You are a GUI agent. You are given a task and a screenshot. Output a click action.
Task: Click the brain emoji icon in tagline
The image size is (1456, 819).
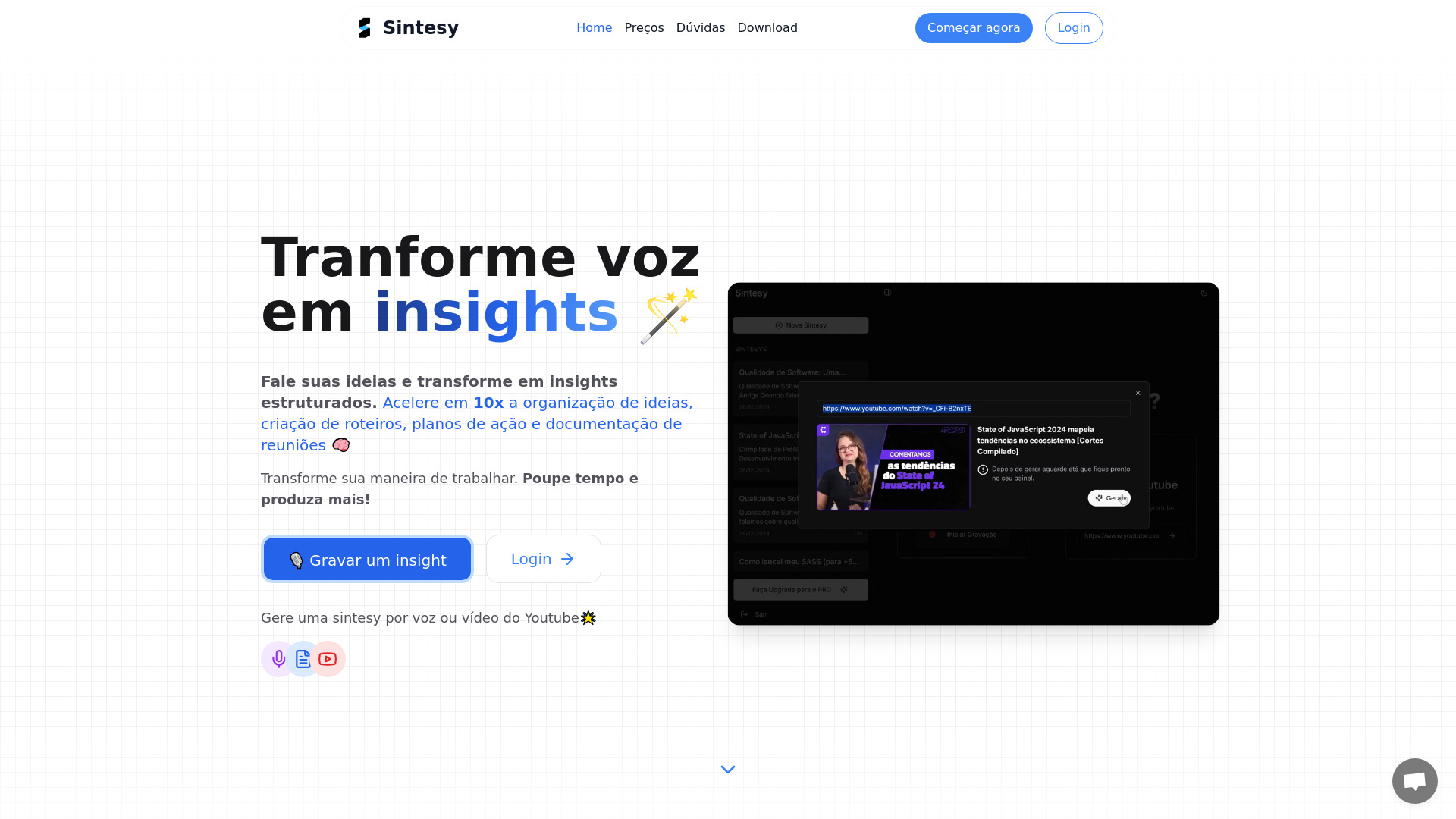click(x=341, y=445)
